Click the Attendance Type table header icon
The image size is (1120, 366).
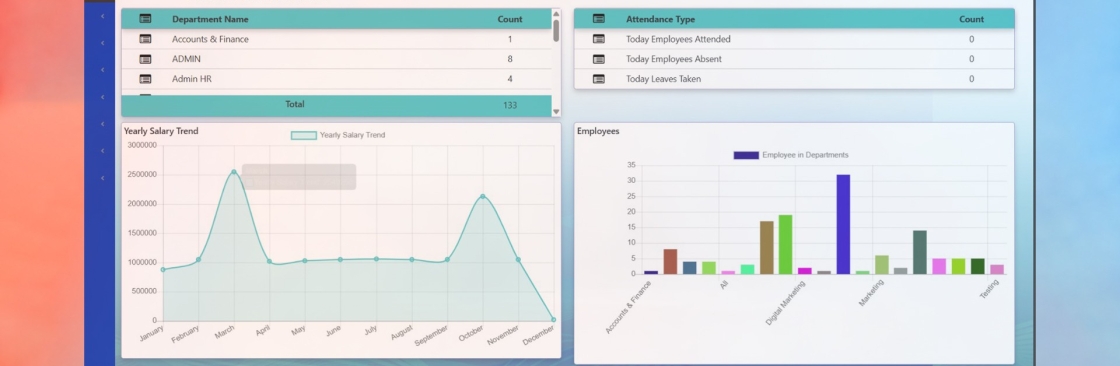599,19
